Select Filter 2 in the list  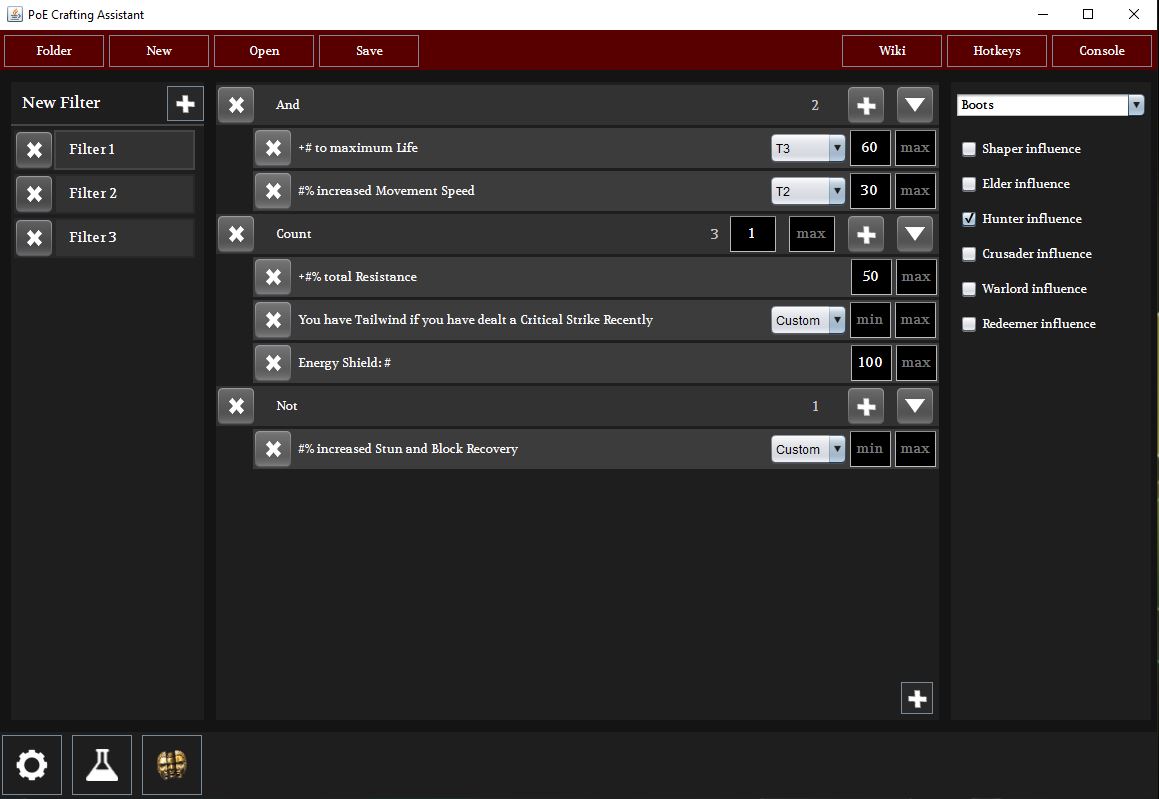[x=124, y=194]
